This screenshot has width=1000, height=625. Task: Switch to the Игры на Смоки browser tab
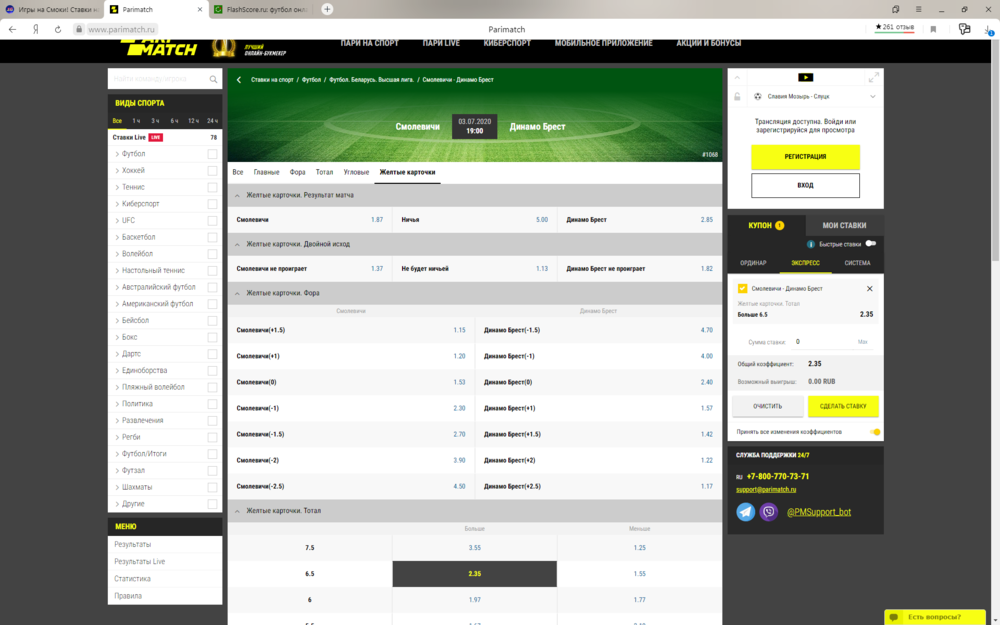(x=52, y=10)
